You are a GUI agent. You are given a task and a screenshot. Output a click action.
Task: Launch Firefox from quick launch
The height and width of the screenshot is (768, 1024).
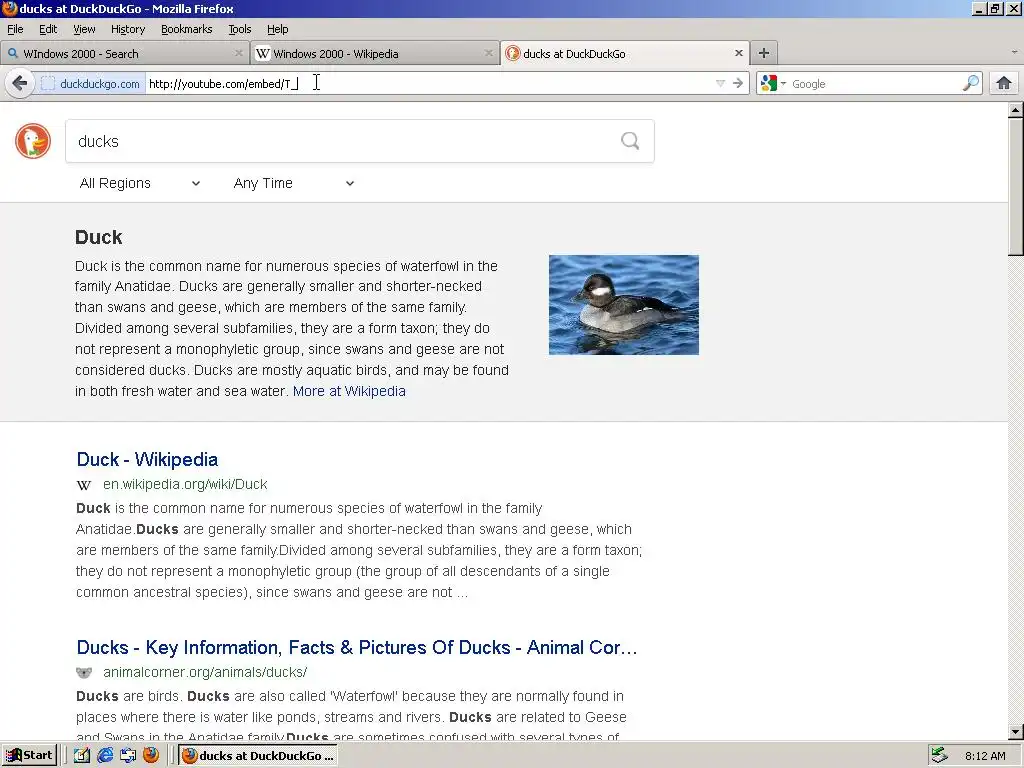(x=151, y=756)
